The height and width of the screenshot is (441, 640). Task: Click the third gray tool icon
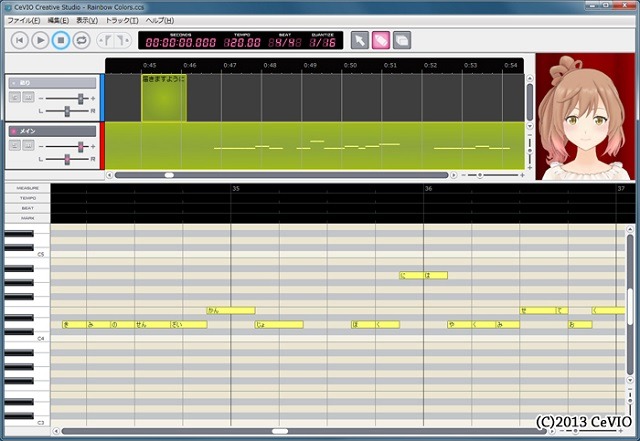pyautogui.click(x=402, y=40)
